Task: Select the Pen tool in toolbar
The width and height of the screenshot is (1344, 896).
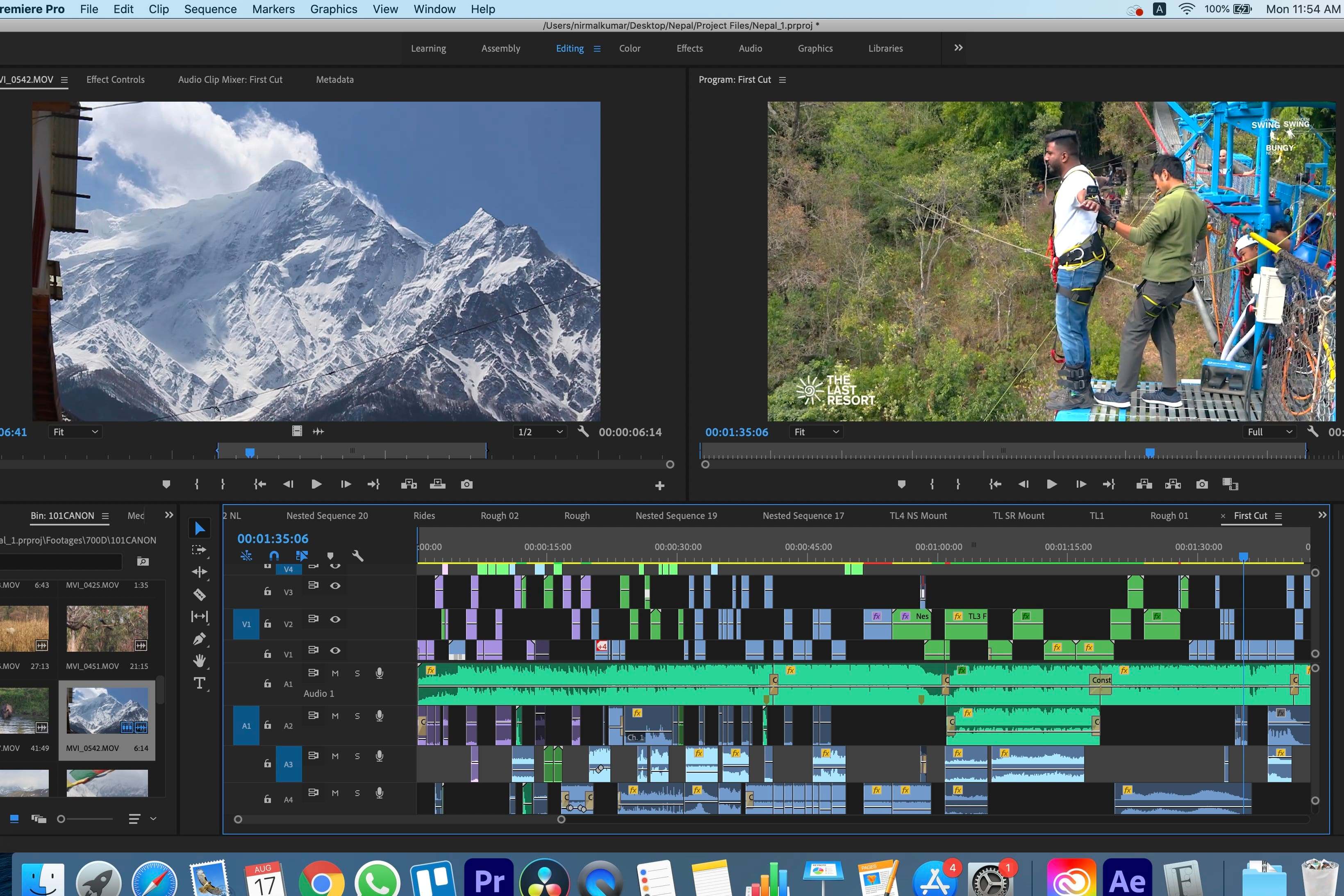Action: click(199, 639)
